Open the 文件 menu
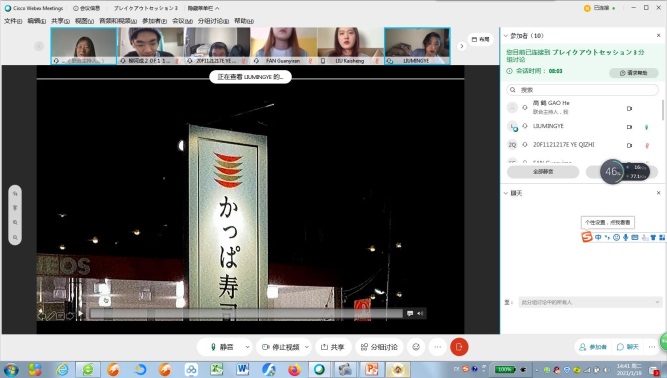Screen dimensions: 667x378 [x=13, y=21]
